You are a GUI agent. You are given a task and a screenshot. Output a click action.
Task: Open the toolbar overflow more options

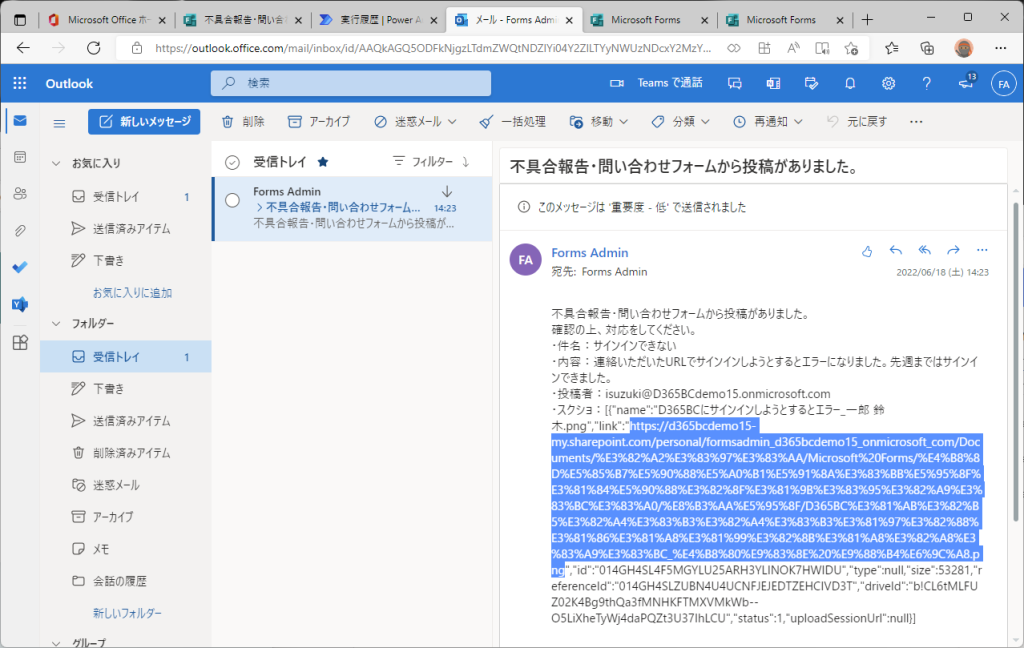point(916,122)
